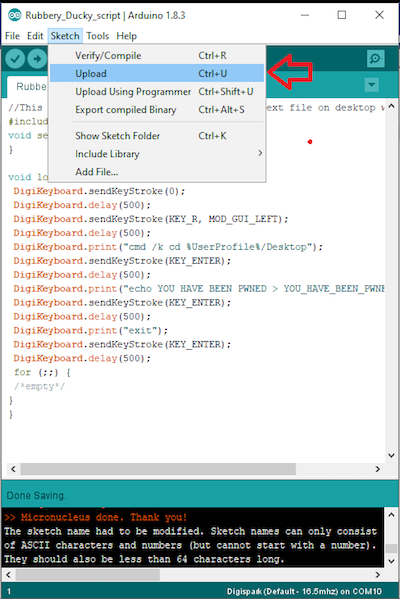This screenshot has width=400, height=599.
Task: Open the File menu
Action: [x=12, y=36]
